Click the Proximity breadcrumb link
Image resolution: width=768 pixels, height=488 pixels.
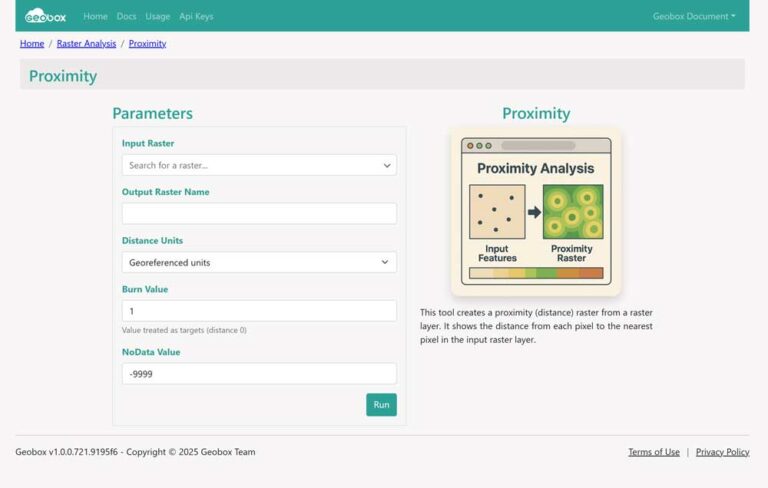pyautogui.click(x=147, y=44)
